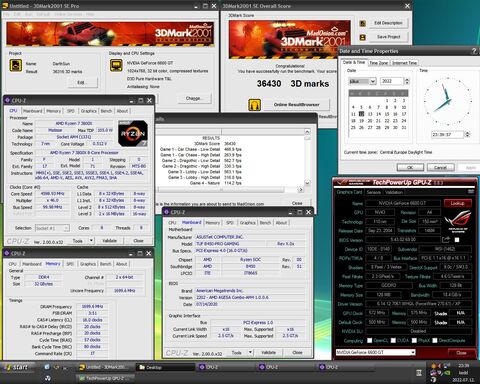The width and height of the screenshot is (480, 384).
Task: Click the yellow icon beside Online ResultBrowser
Action: tap(254, 105)
